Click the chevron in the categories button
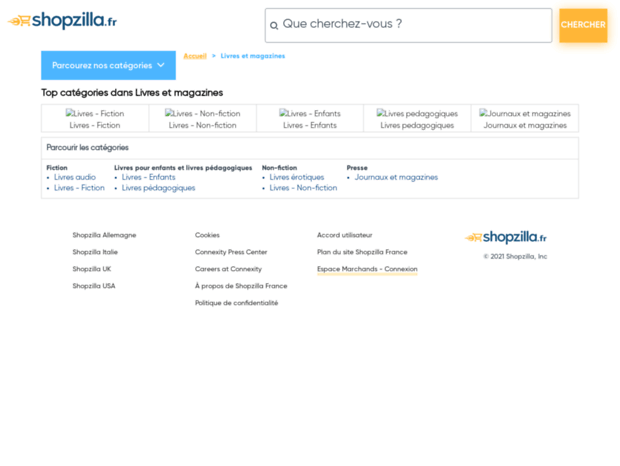This screenshot has width=620, height=466. pyautogui.click(x=161, y=65)
